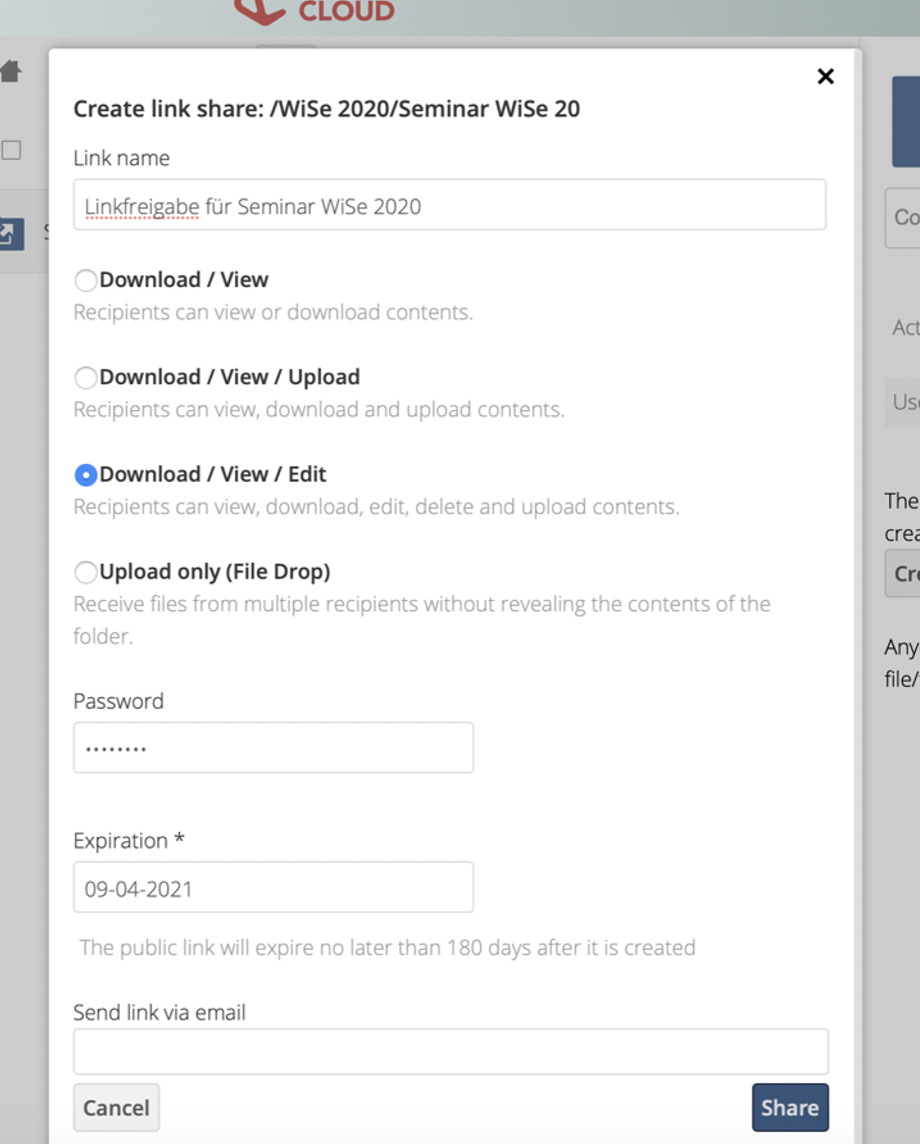The image size is (920, 1144).
Task: Click the dark blue button at top right edge
Action: click(x=906, y=122)
